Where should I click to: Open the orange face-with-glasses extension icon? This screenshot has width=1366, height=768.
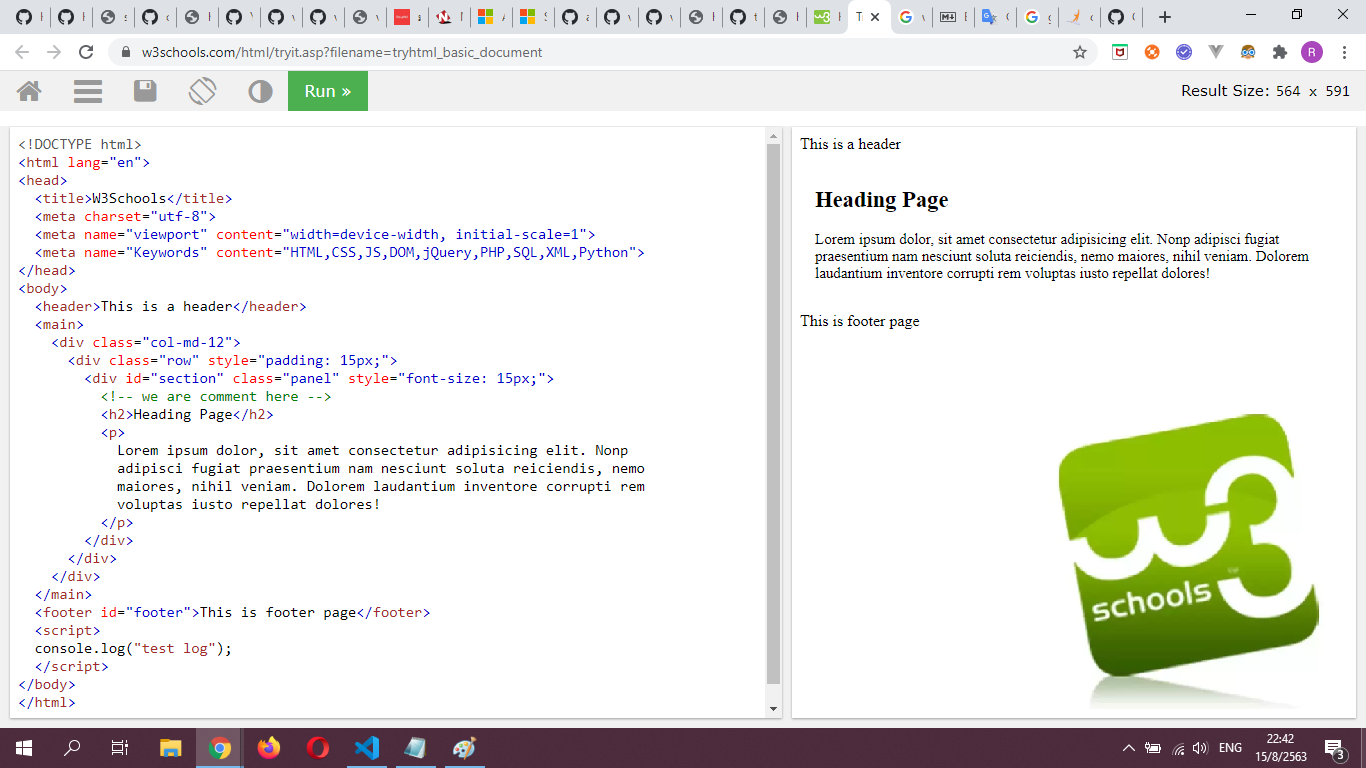[1248, 52]
